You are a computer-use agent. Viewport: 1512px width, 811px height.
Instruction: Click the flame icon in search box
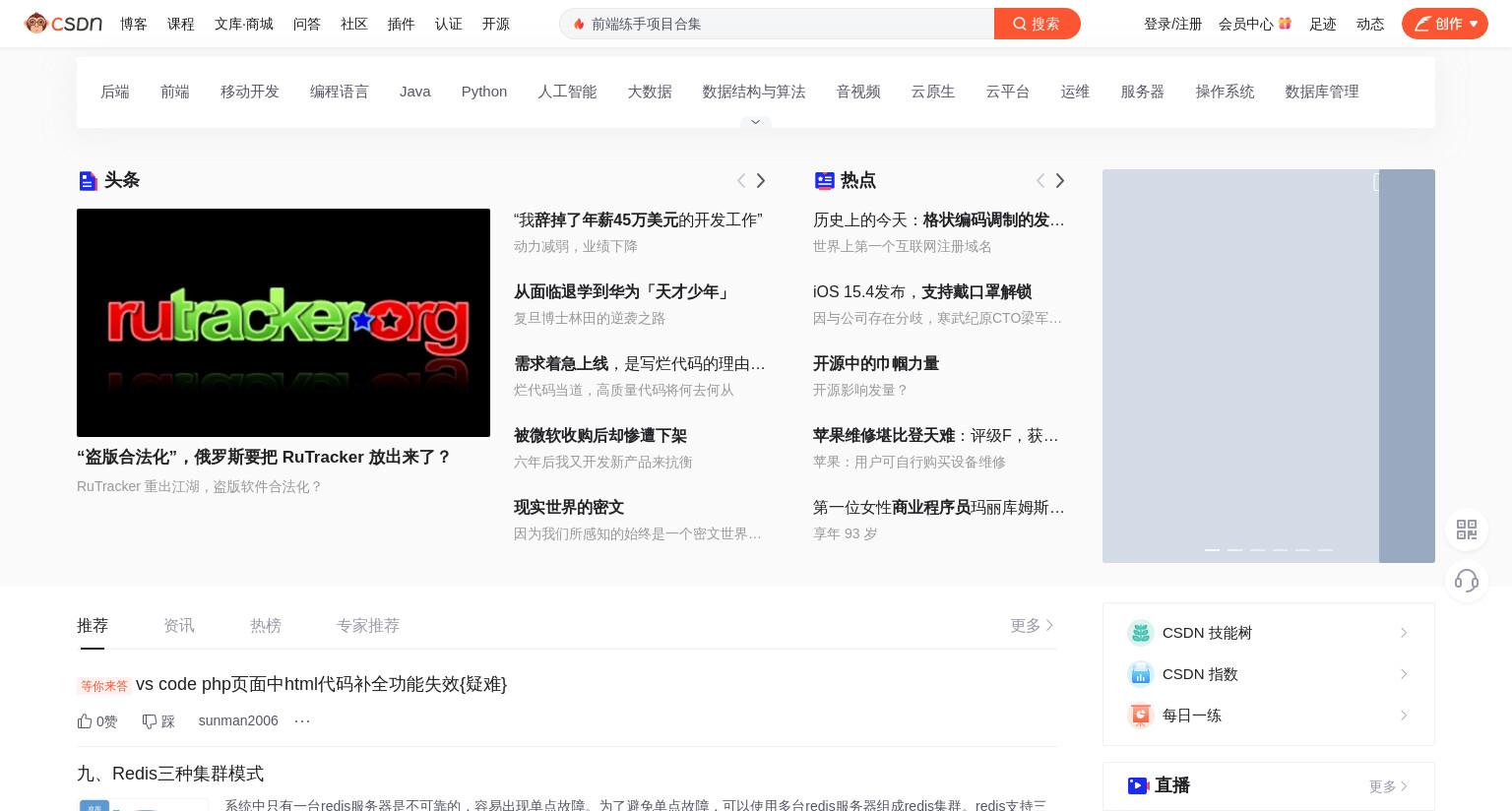coord(579,24)
